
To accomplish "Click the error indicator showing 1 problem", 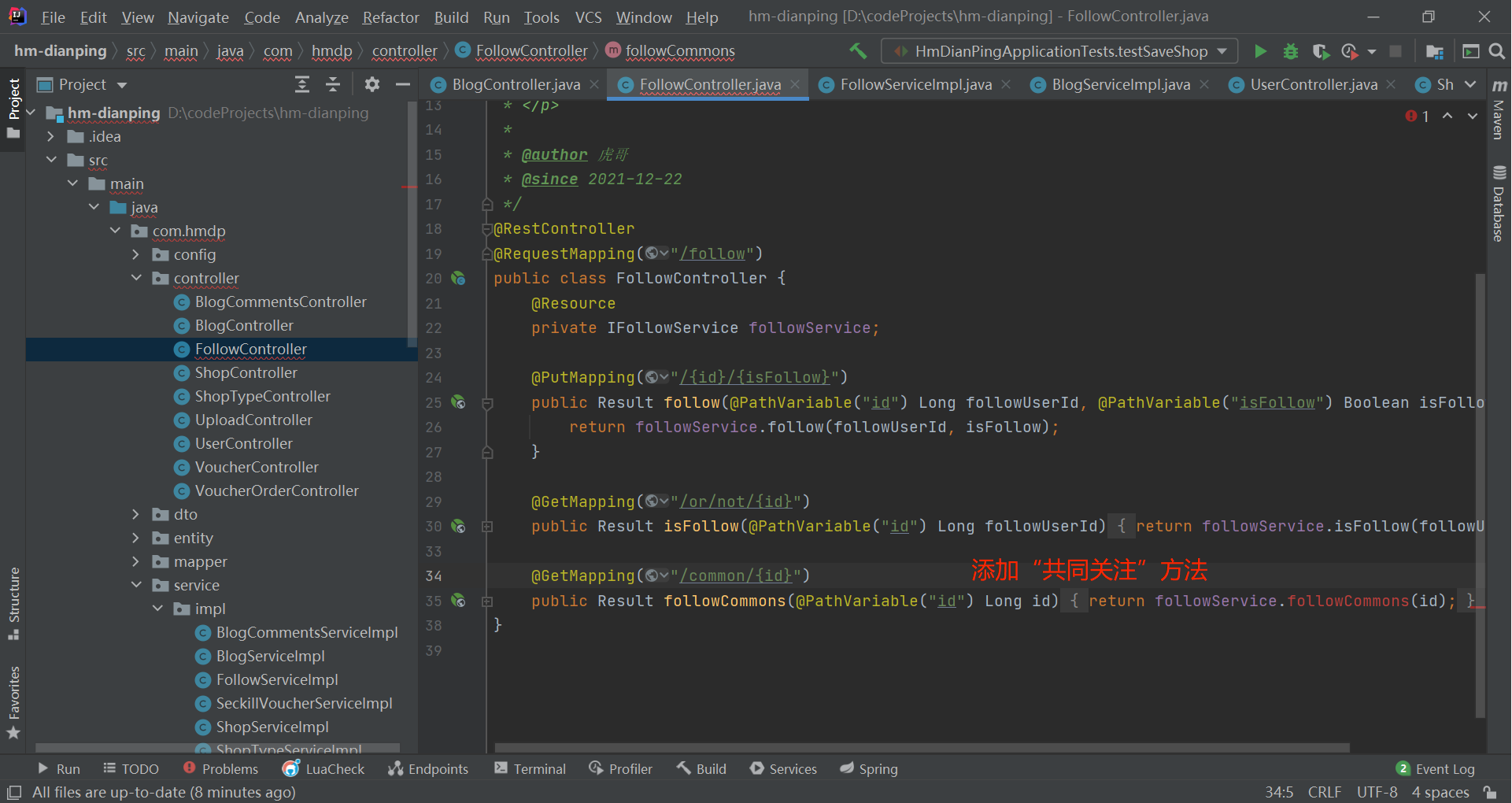I will (x=1418, y=117).
